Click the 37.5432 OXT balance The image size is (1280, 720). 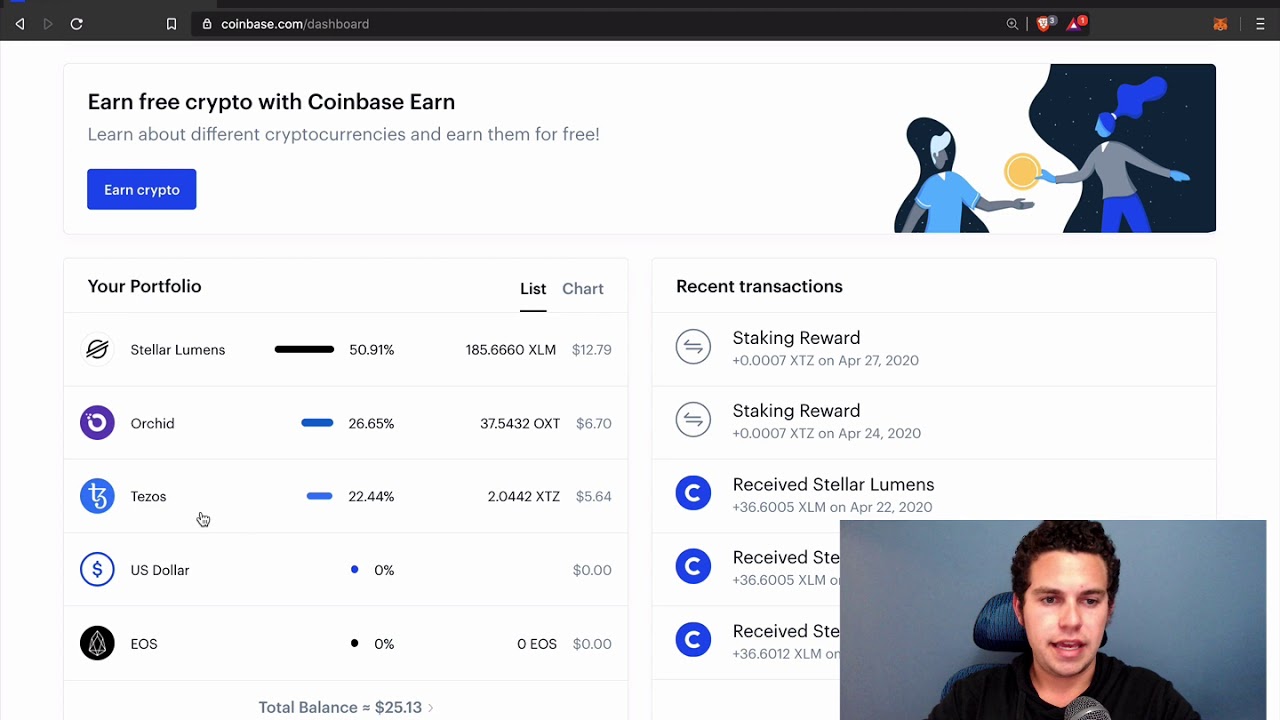point(520,423)
